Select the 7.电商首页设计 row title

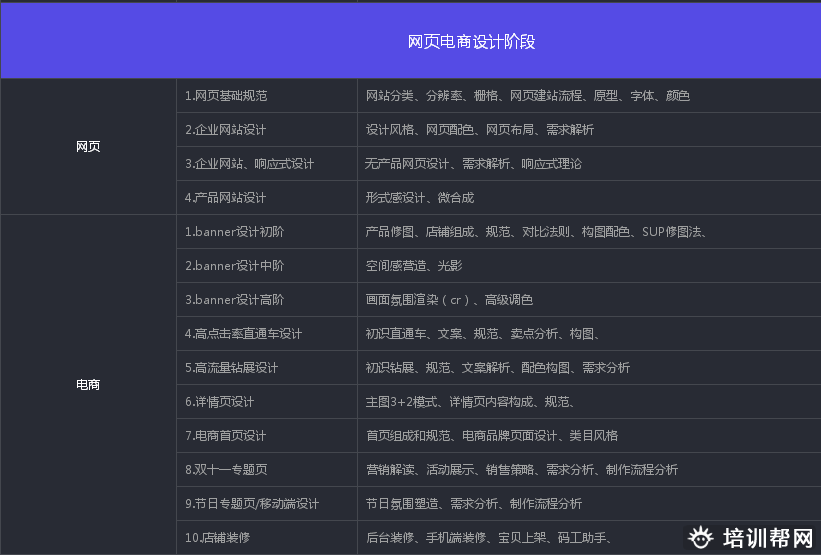(225, 436)
